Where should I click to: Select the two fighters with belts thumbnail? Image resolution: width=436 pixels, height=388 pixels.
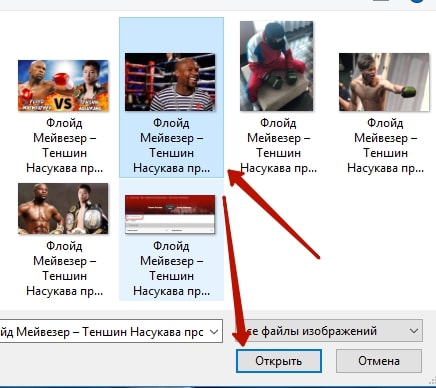[x=63, y=209]
